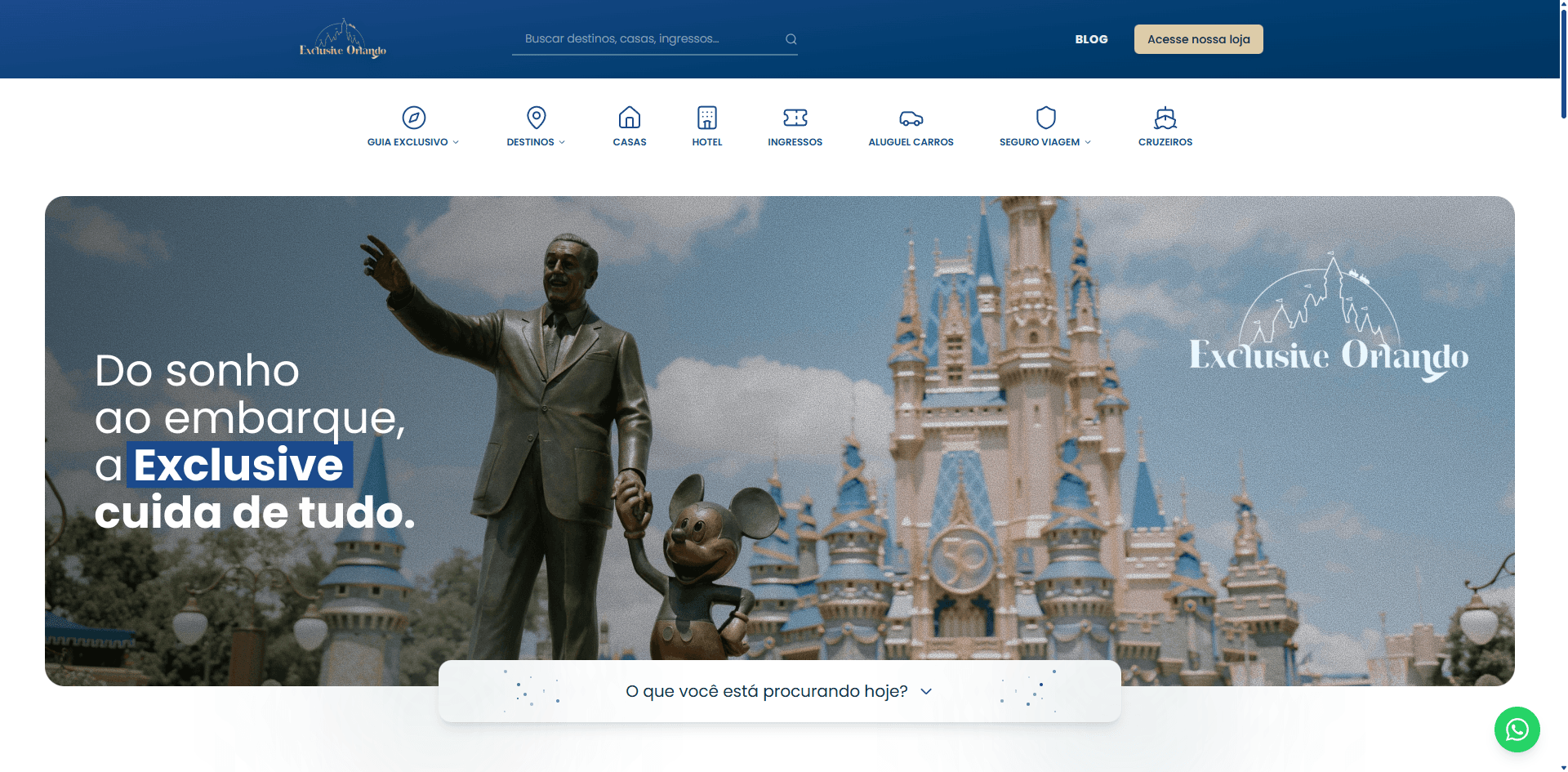Open the Aluguel Carros car icon
The width and height of the screenshot is (1568, 772).
(911, 118)
